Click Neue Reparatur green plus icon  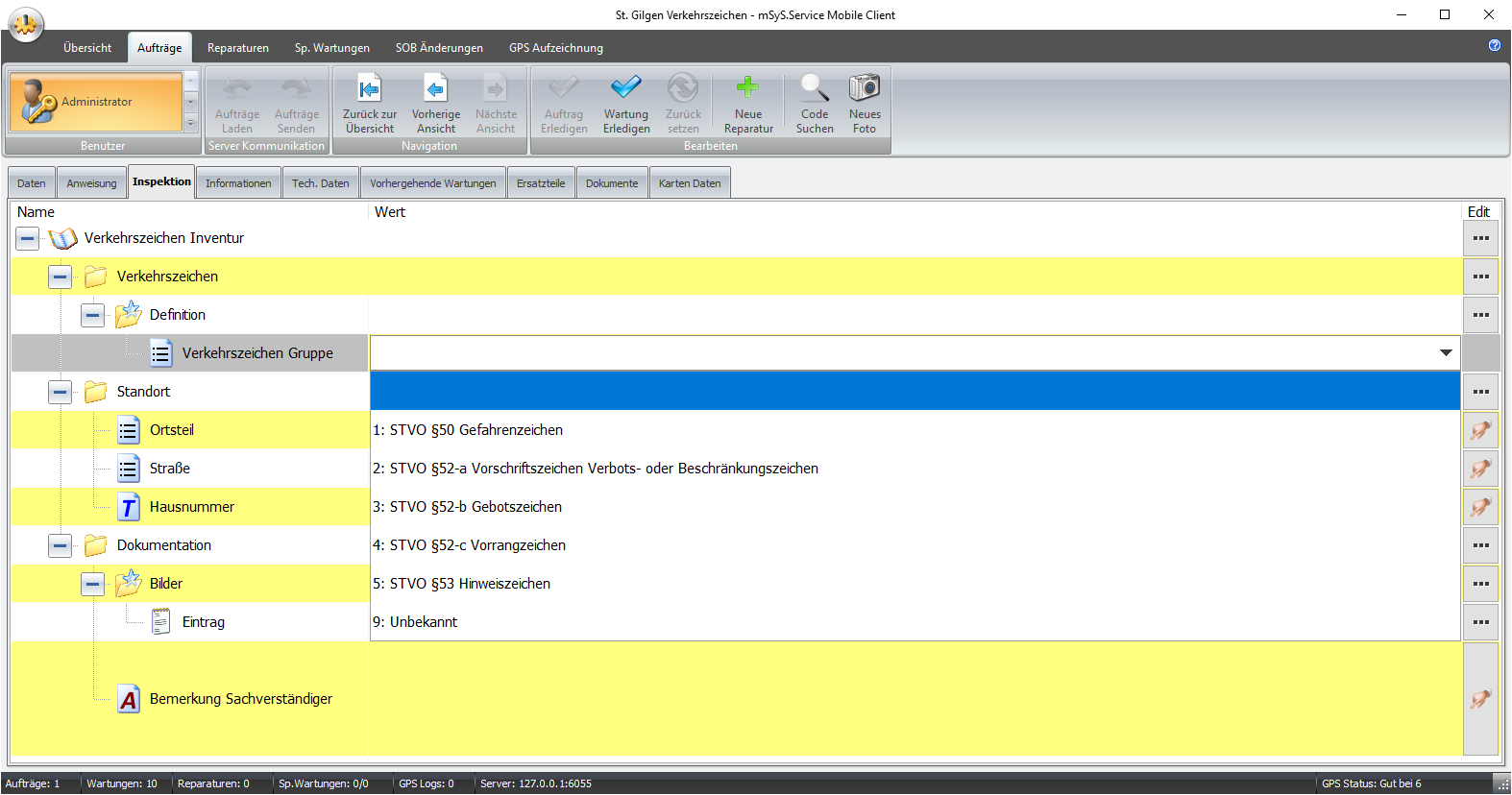(747, 88)
